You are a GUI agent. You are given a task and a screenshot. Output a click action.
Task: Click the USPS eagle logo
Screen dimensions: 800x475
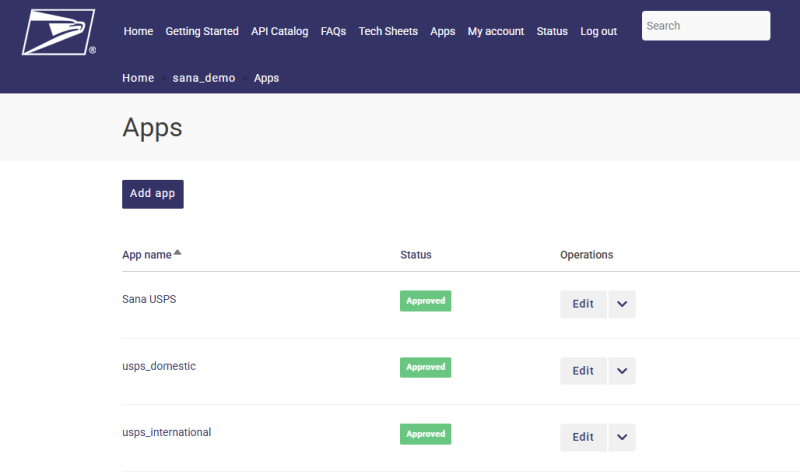58,32
